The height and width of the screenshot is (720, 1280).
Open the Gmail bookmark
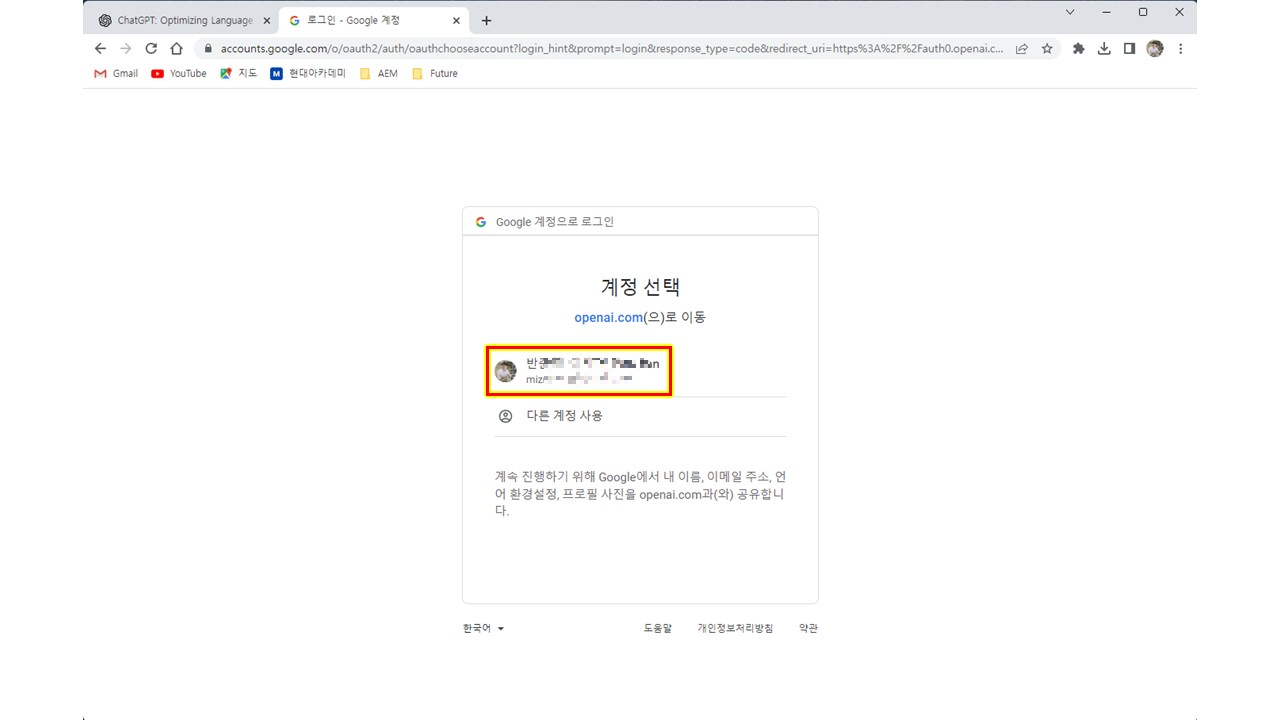[x=116, y=73]
